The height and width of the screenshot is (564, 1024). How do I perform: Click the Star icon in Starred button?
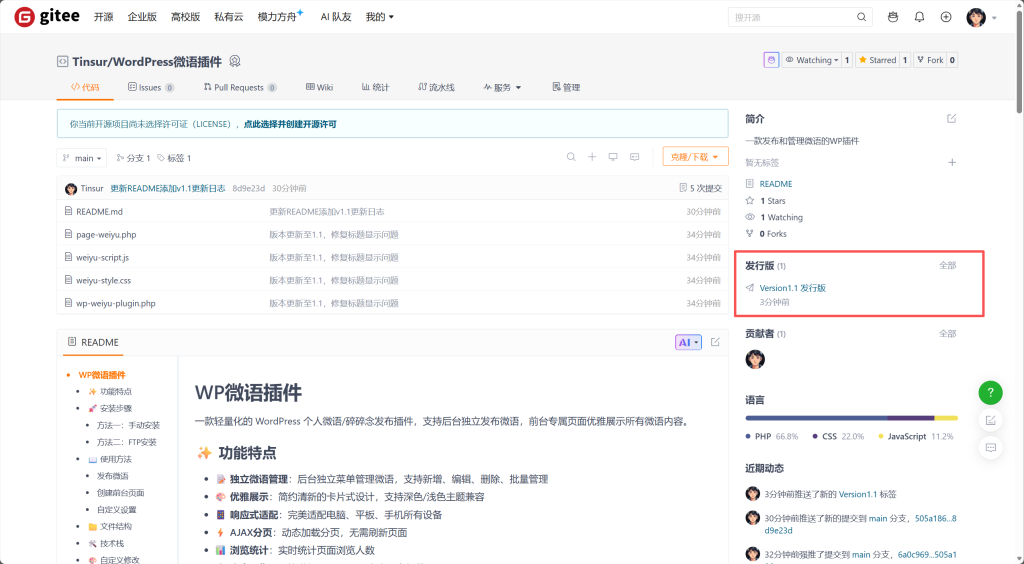point(863,60)
